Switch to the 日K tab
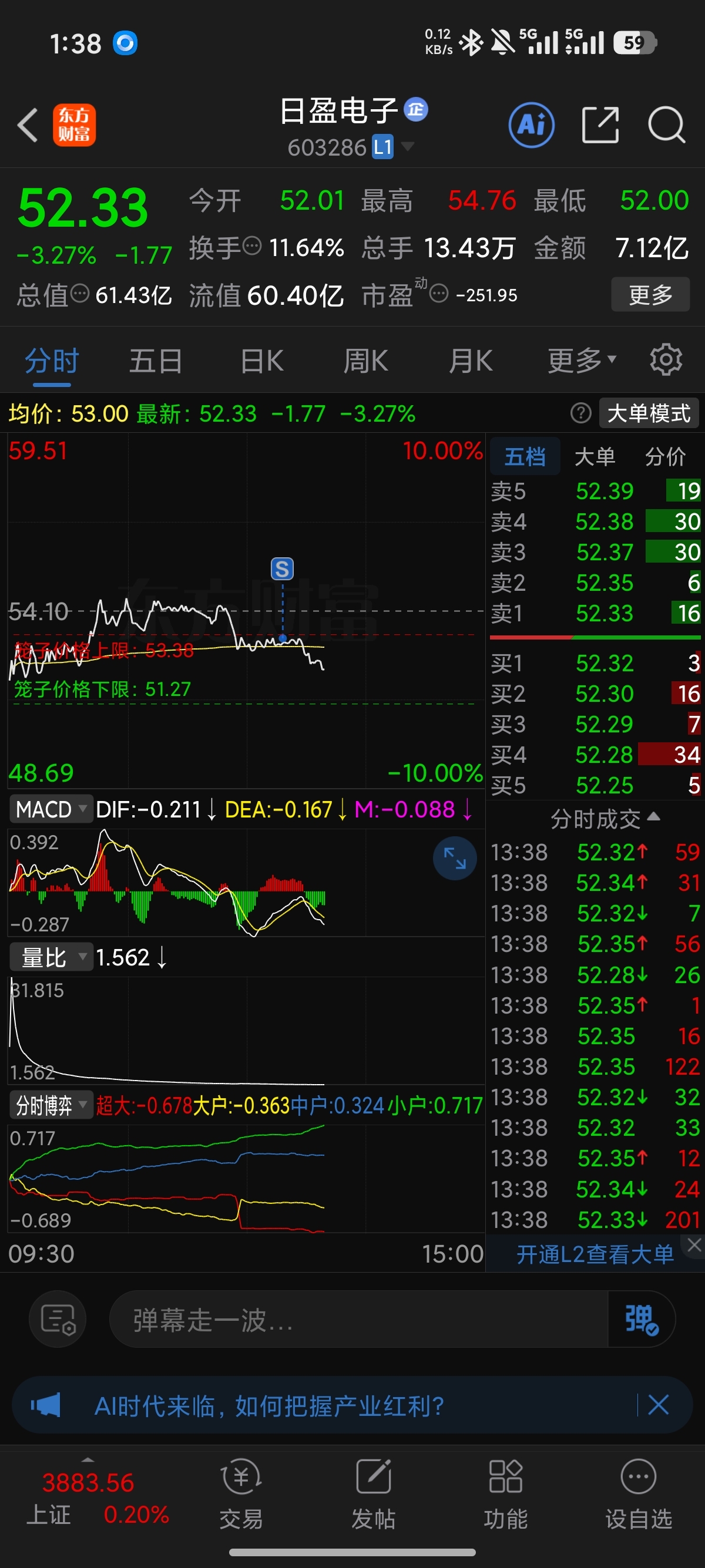The image size is (705, 1568). [262, 361]
